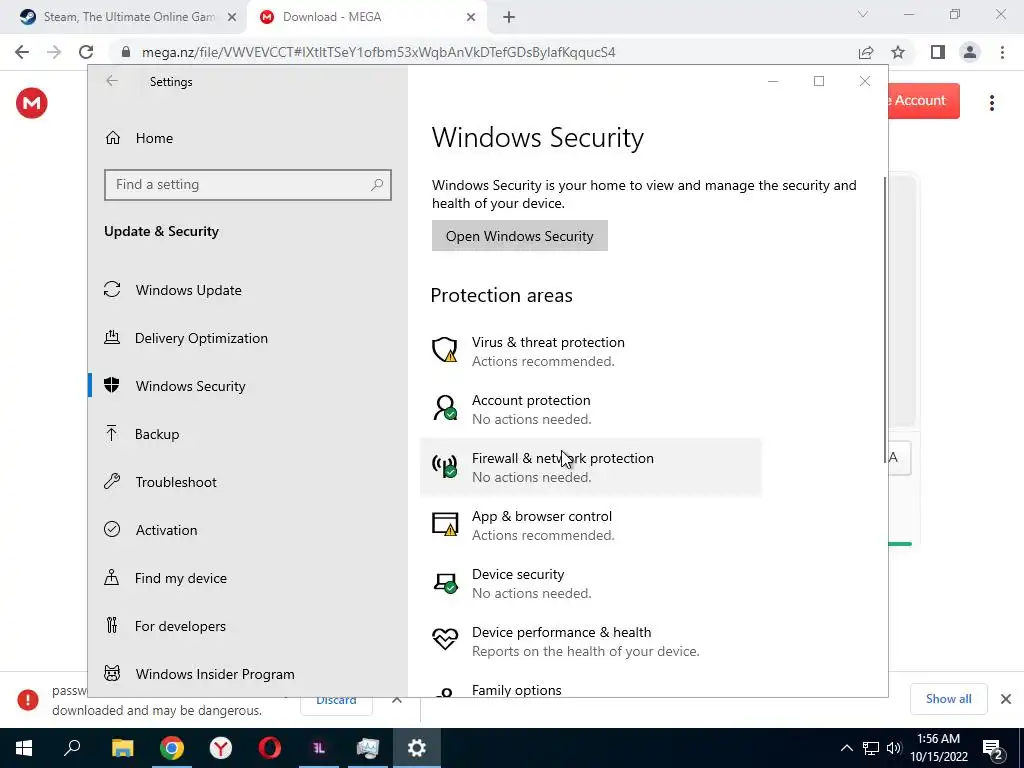The height and width of the screenshot is (768, 1024).
Task: Click Chrome icon in taskbar
Action: (172, 748)
